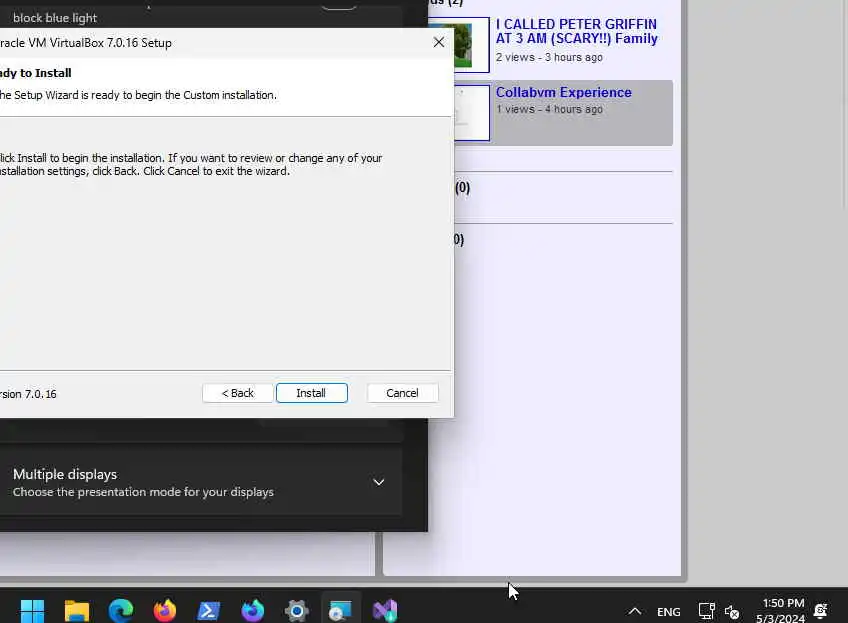Open Firefox from the taskbar
Screen dimensions: 848x623
164,611
